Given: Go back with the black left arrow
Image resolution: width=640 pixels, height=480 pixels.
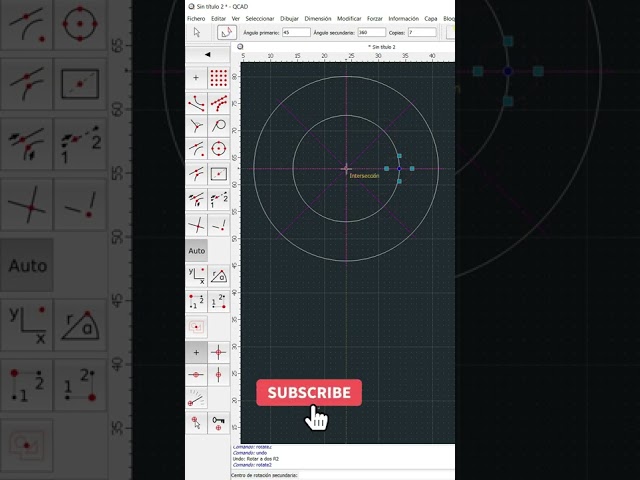Looking at the screenshot, I should coord(207,54).
